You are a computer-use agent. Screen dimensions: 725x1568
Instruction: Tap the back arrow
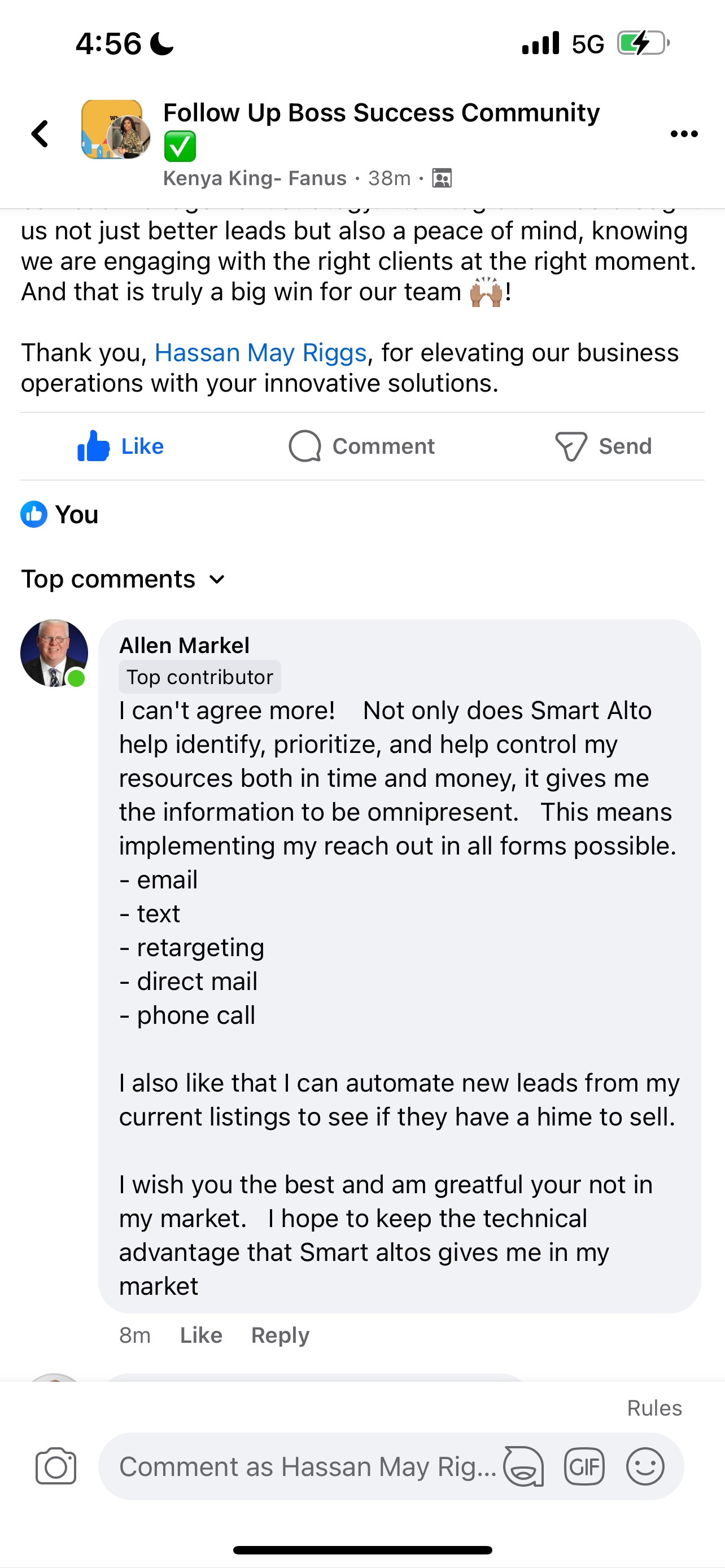tap(40, 134)
